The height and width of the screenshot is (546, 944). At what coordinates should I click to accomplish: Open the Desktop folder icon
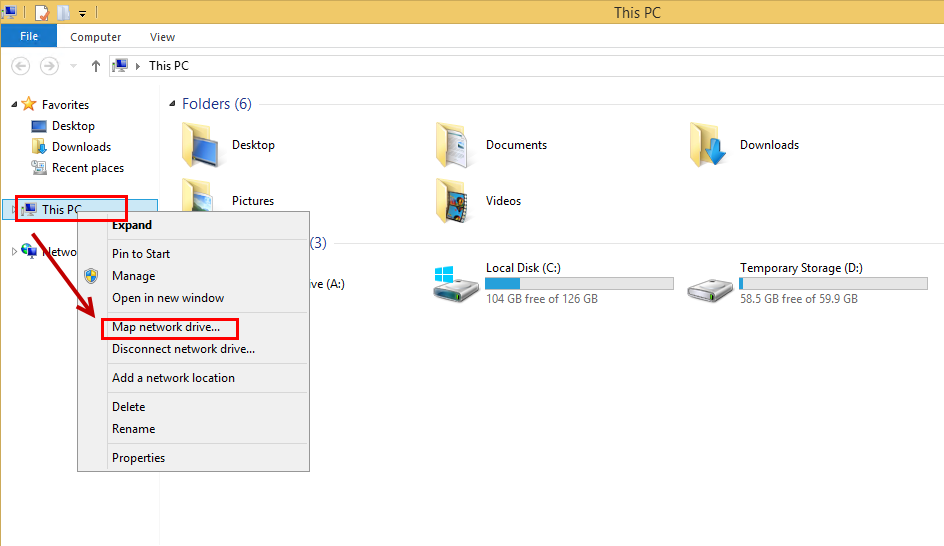coord(200,145)
